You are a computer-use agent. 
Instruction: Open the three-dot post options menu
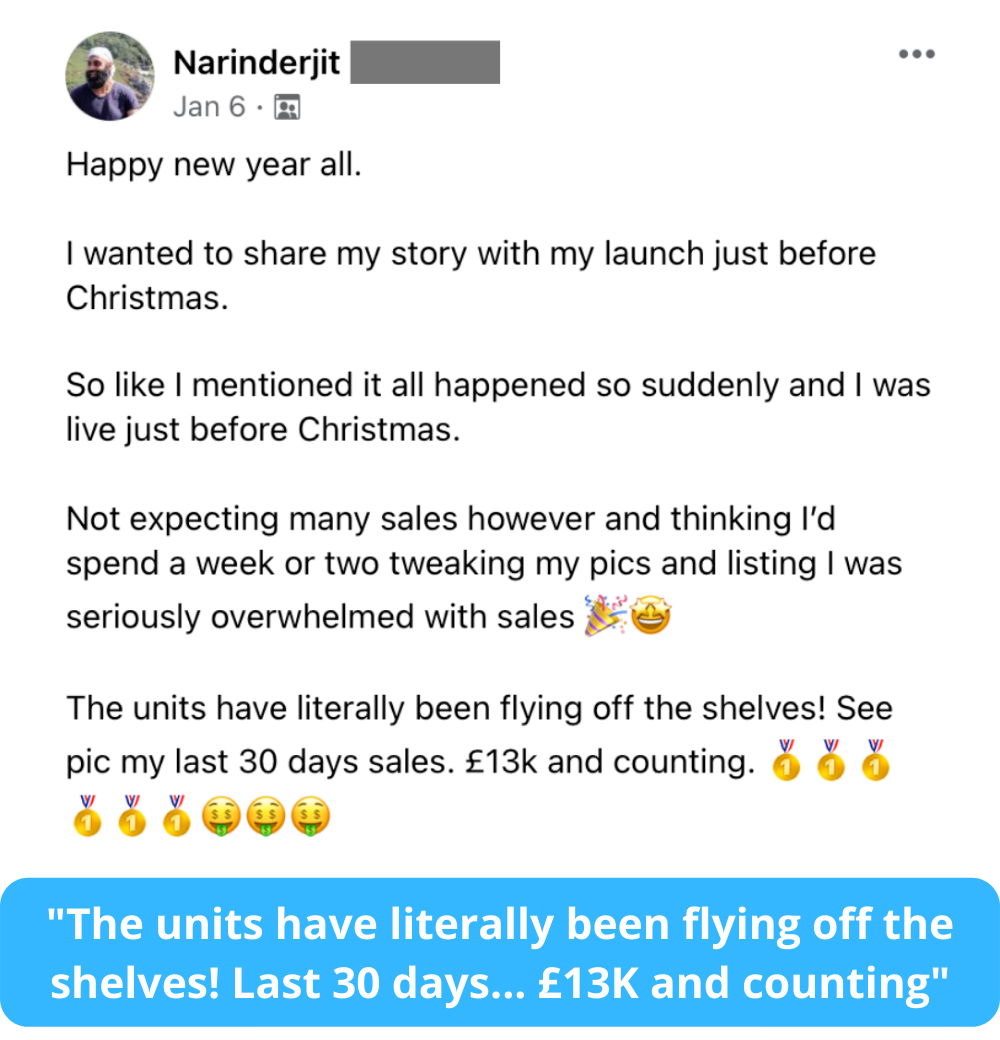pyautogui.click(x=916, y=54)
